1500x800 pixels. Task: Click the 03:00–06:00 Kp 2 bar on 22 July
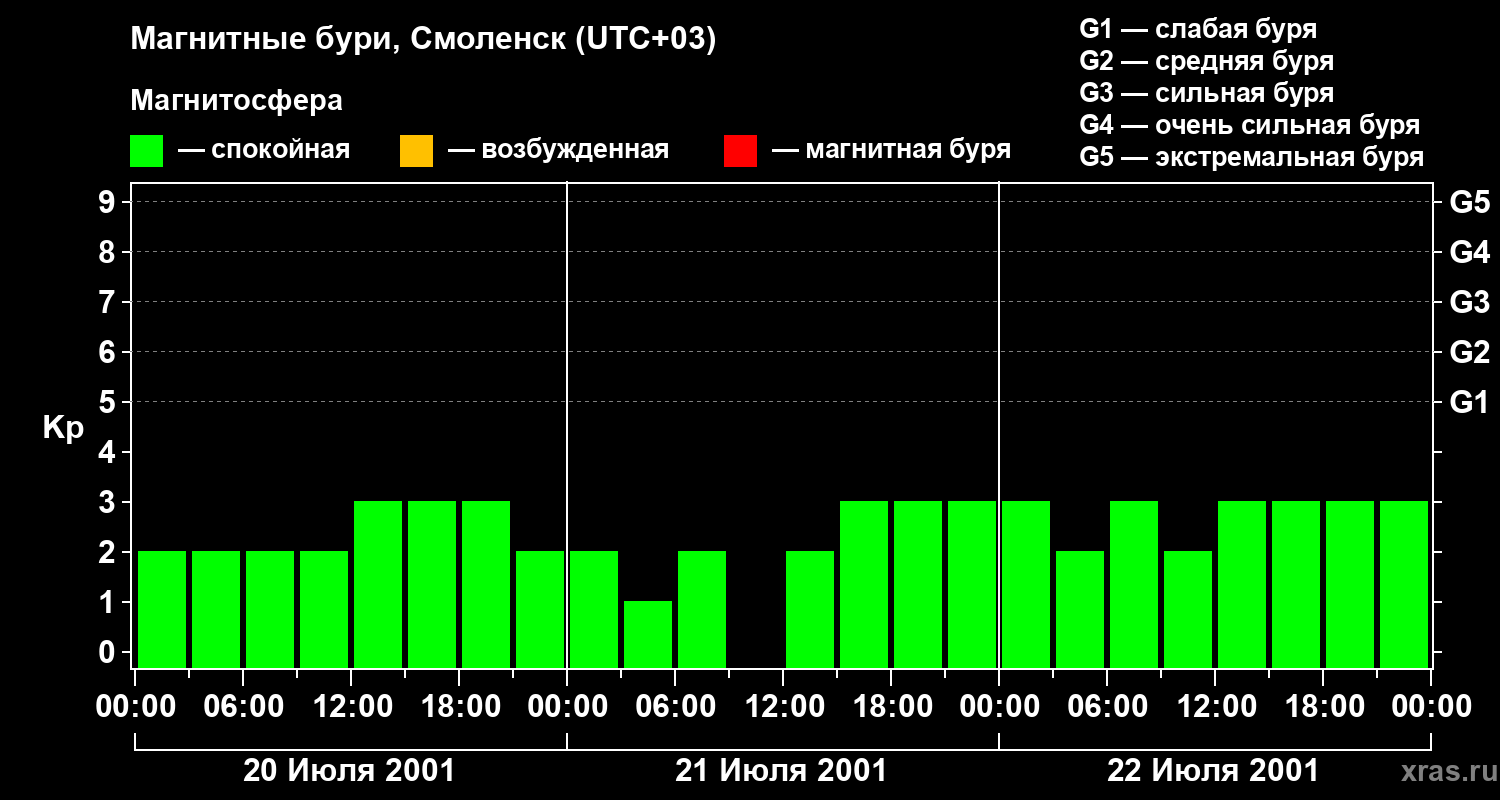(x=1080, y=609)
